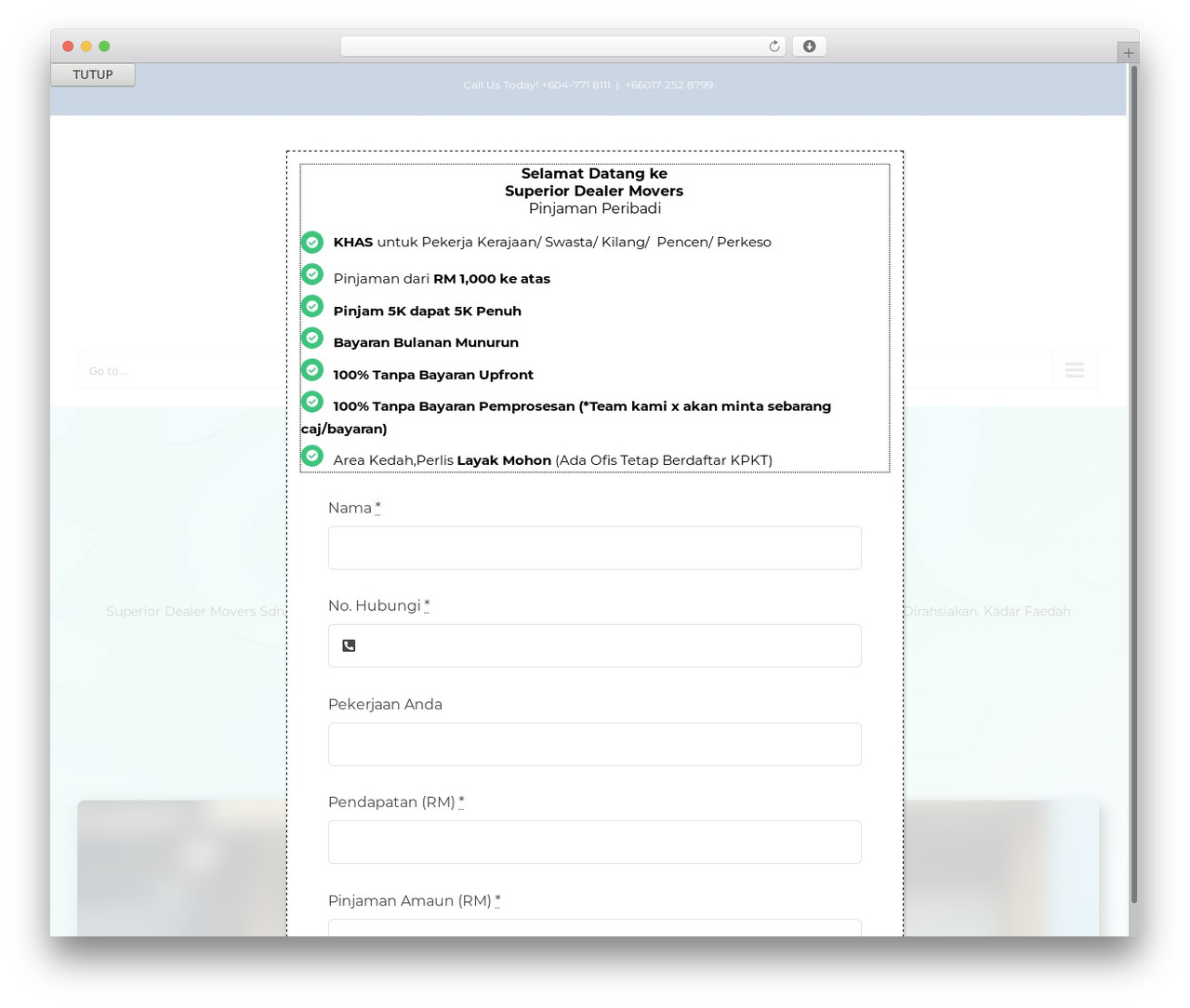Focus the Pekerjaan Anda input field

pyautogui.click(x=595, y=744)
